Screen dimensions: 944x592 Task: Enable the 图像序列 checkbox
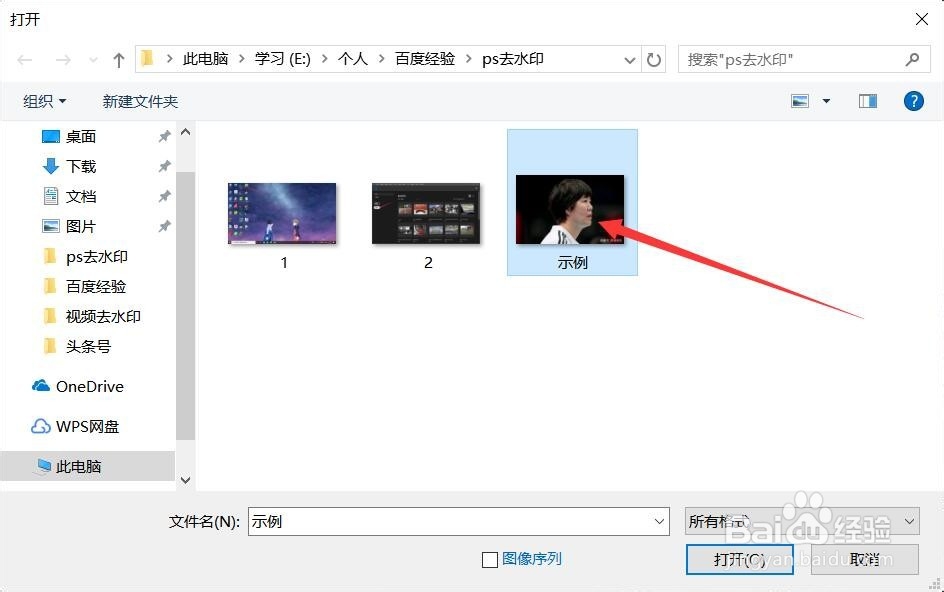pos(489,560)
